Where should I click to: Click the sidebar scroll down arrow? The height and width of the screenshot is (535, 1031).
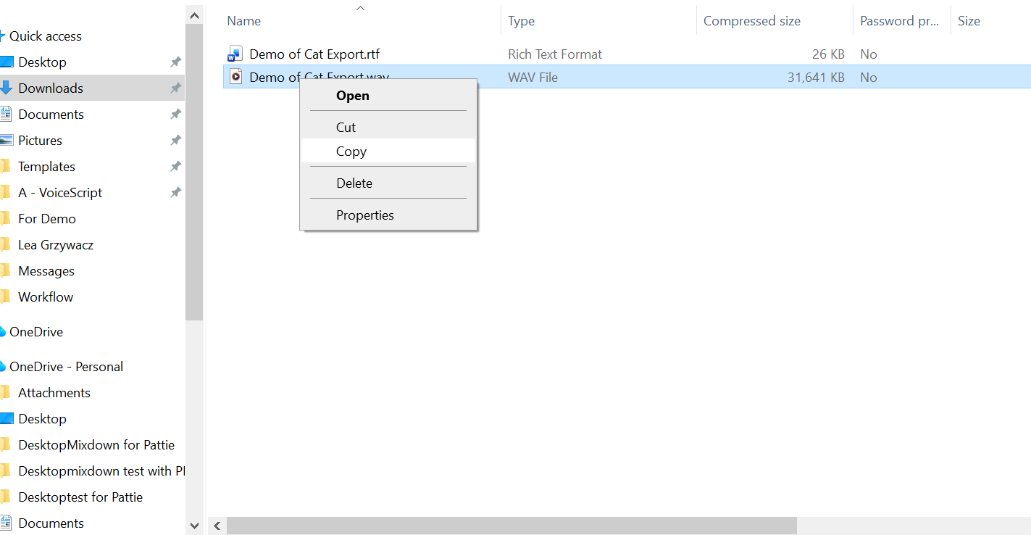[x=194, y=525]
